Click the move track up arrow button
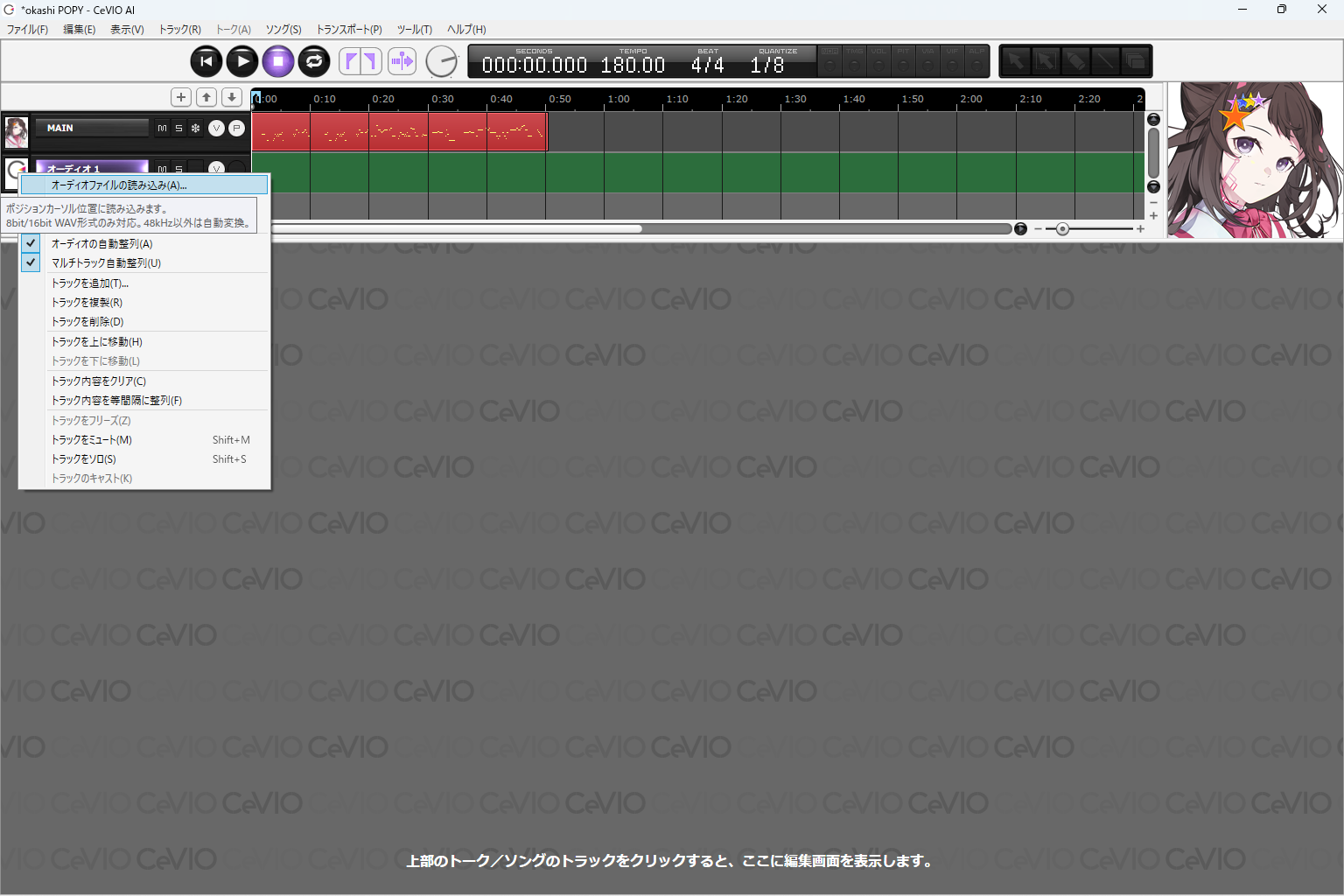Screen dimensions: 1344x896 (206, 97)
